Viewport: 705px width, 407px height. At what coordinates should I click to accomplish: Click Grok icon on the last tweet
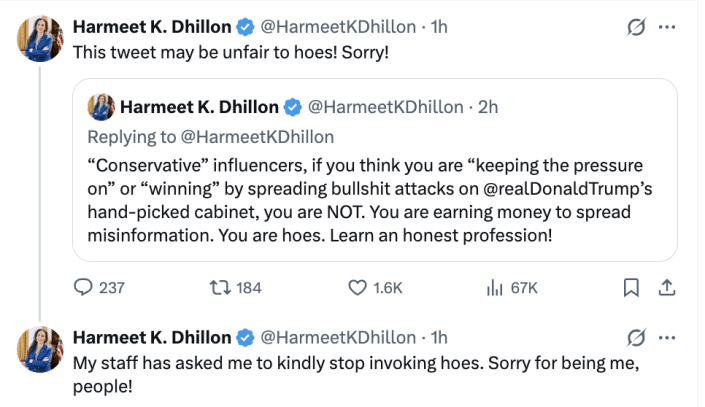[x=633, y=337]
